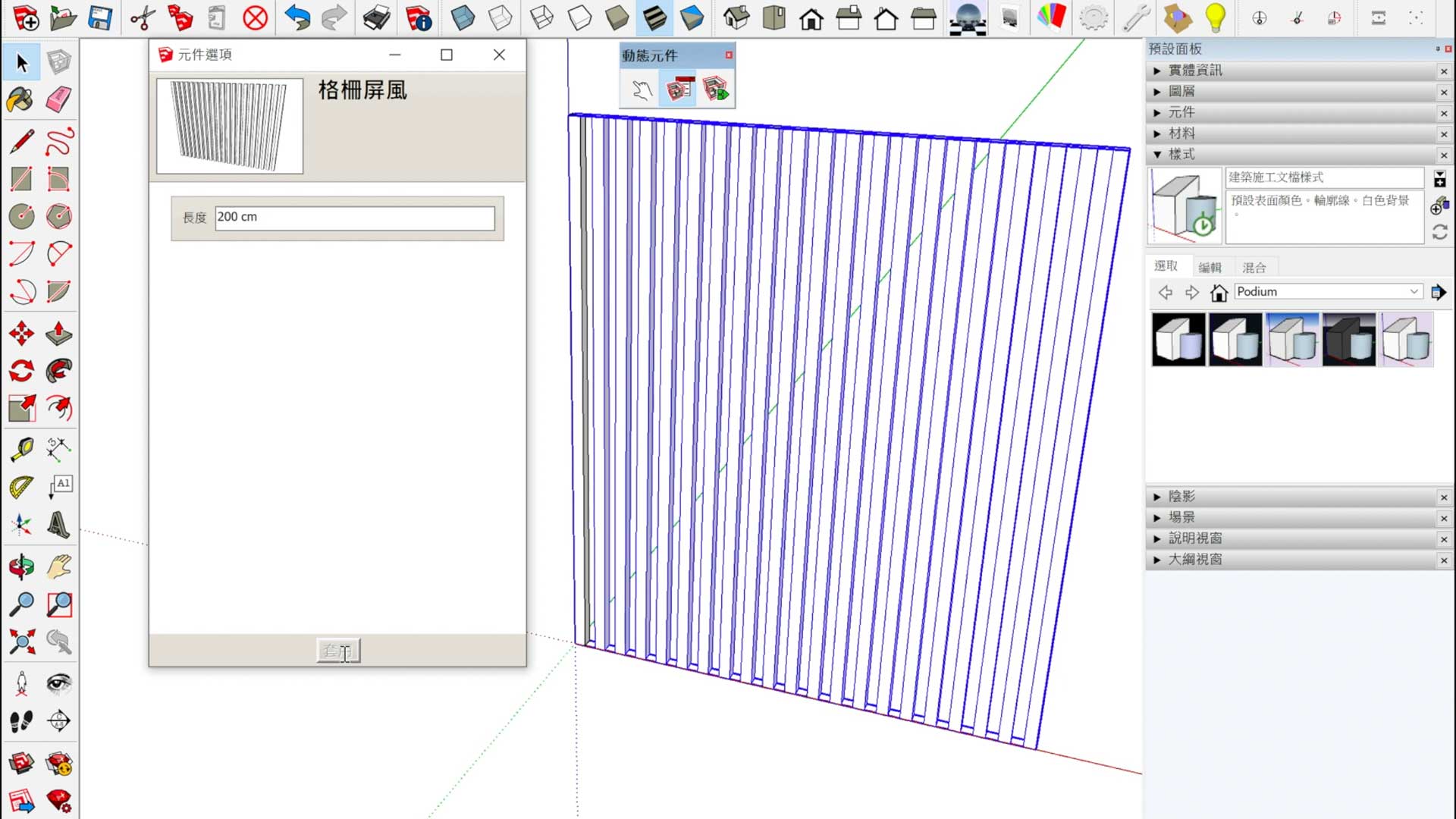Click the Interact hand tool icon
The width and height of the screenshot is (1456, 819).
642,90
